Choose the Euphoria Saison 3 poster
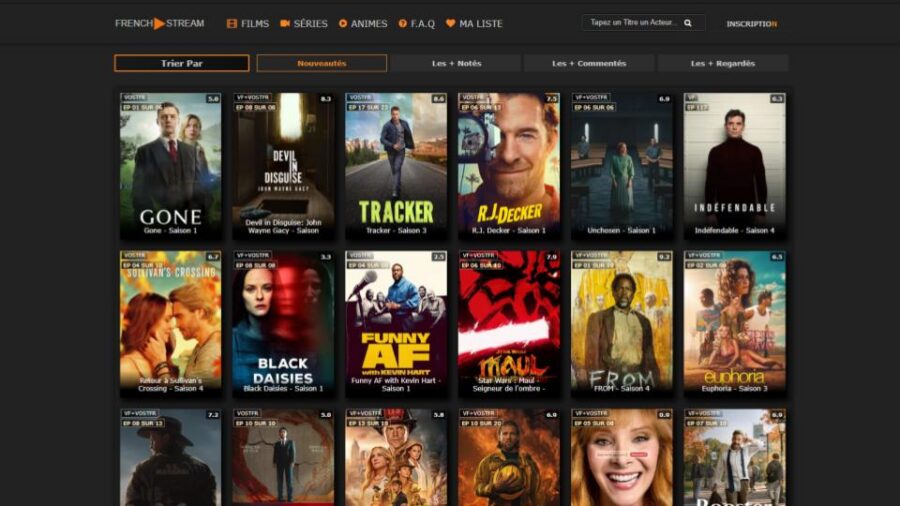This screenshot has width=900, height=506. [x=734, y=322]
